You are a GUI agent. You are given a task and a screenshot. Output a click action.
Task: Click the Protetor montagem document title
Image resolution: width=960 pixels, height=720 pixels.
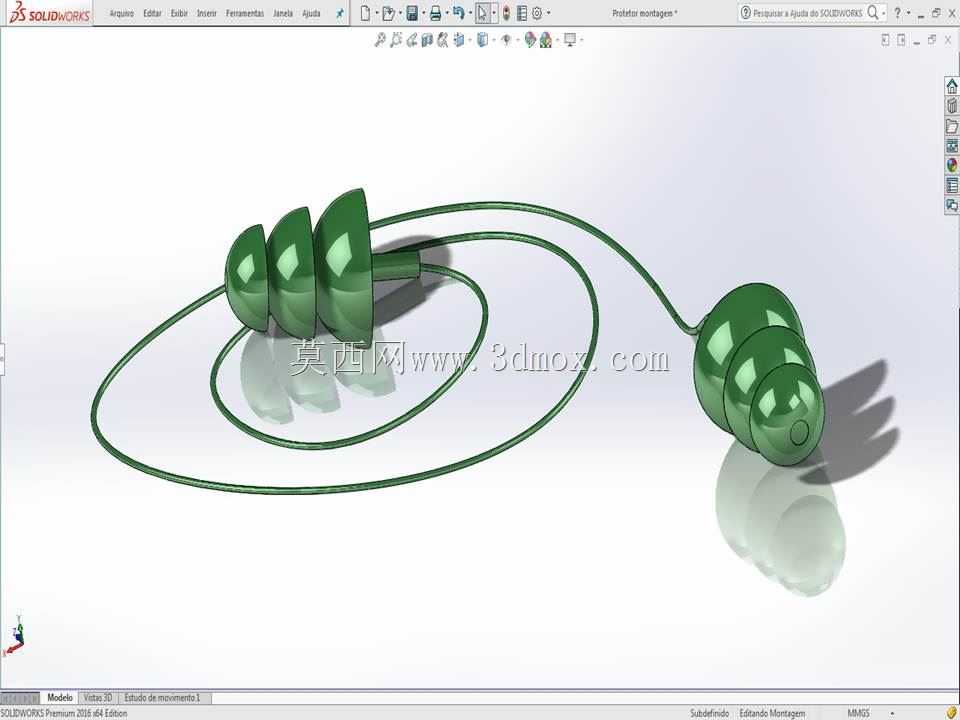(x=644, y=13)
